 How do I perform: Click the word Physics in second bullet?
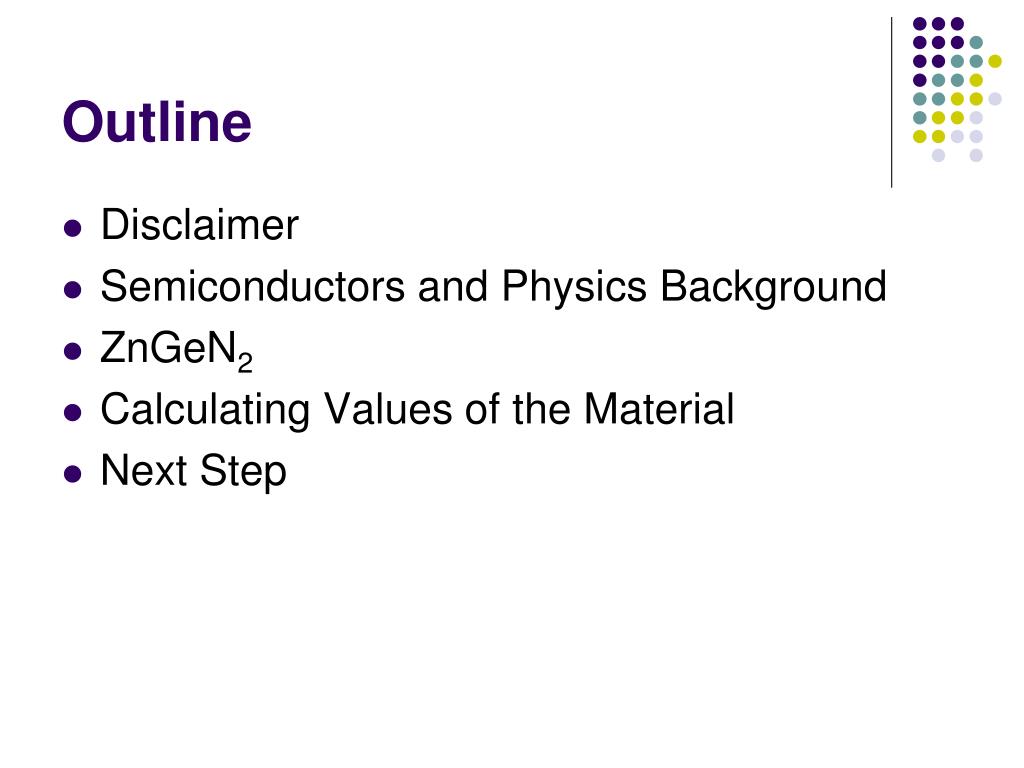tap(574, 287)
